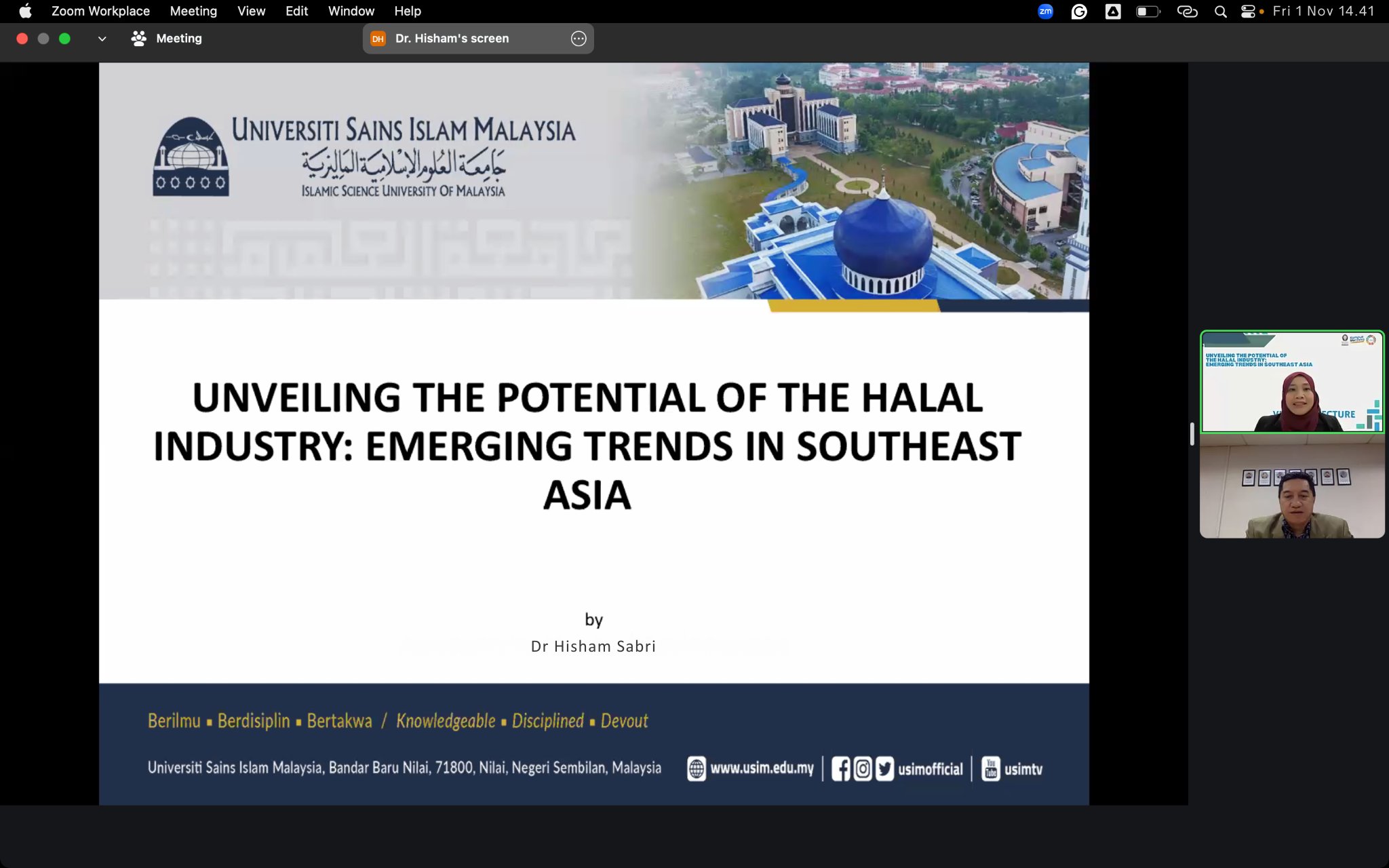The height and width of the screenshot is (868, 1389).
Task: Open the Zoom menu bar status icon
Action: 1045,12
